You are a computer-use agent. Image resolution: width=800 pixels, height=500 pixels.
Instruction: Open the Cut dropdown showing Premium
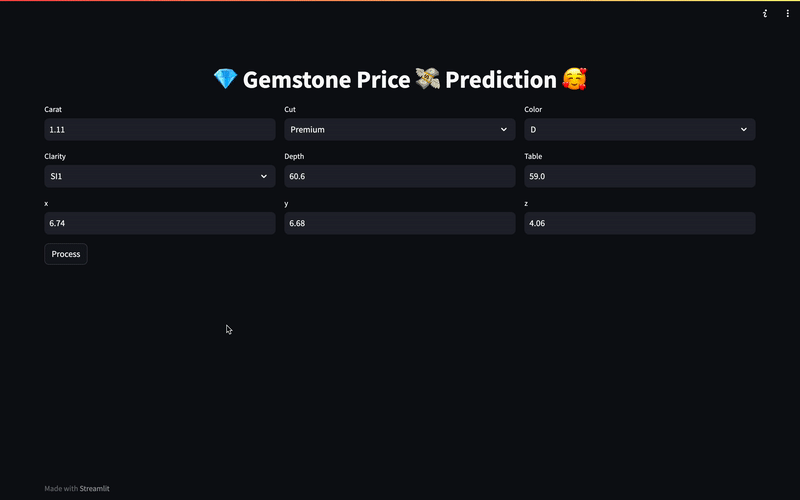point(399,130)
